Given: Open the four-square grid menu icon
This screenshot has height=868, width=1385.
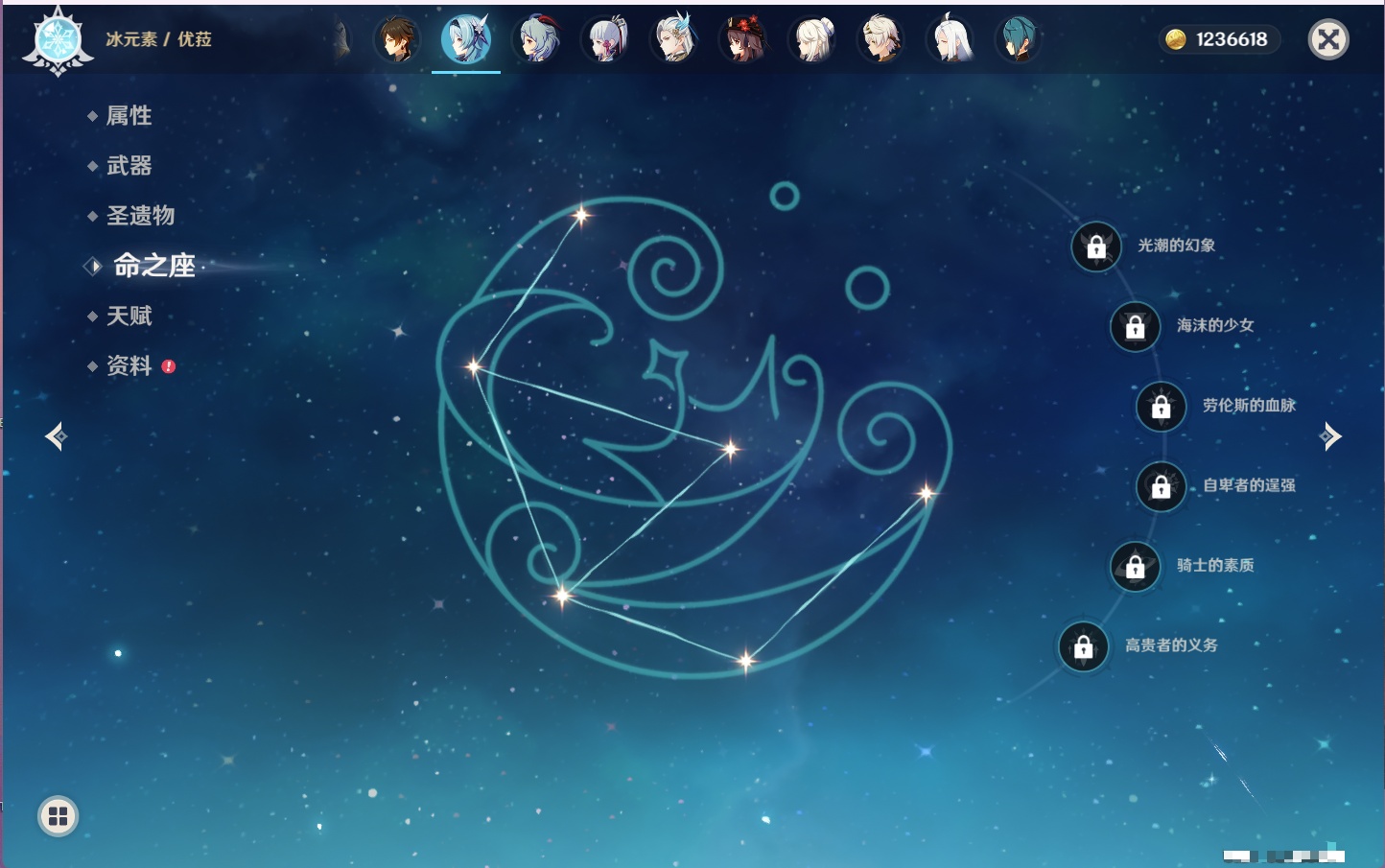Looking at the screenshot, I should click(x=58, y=816).
